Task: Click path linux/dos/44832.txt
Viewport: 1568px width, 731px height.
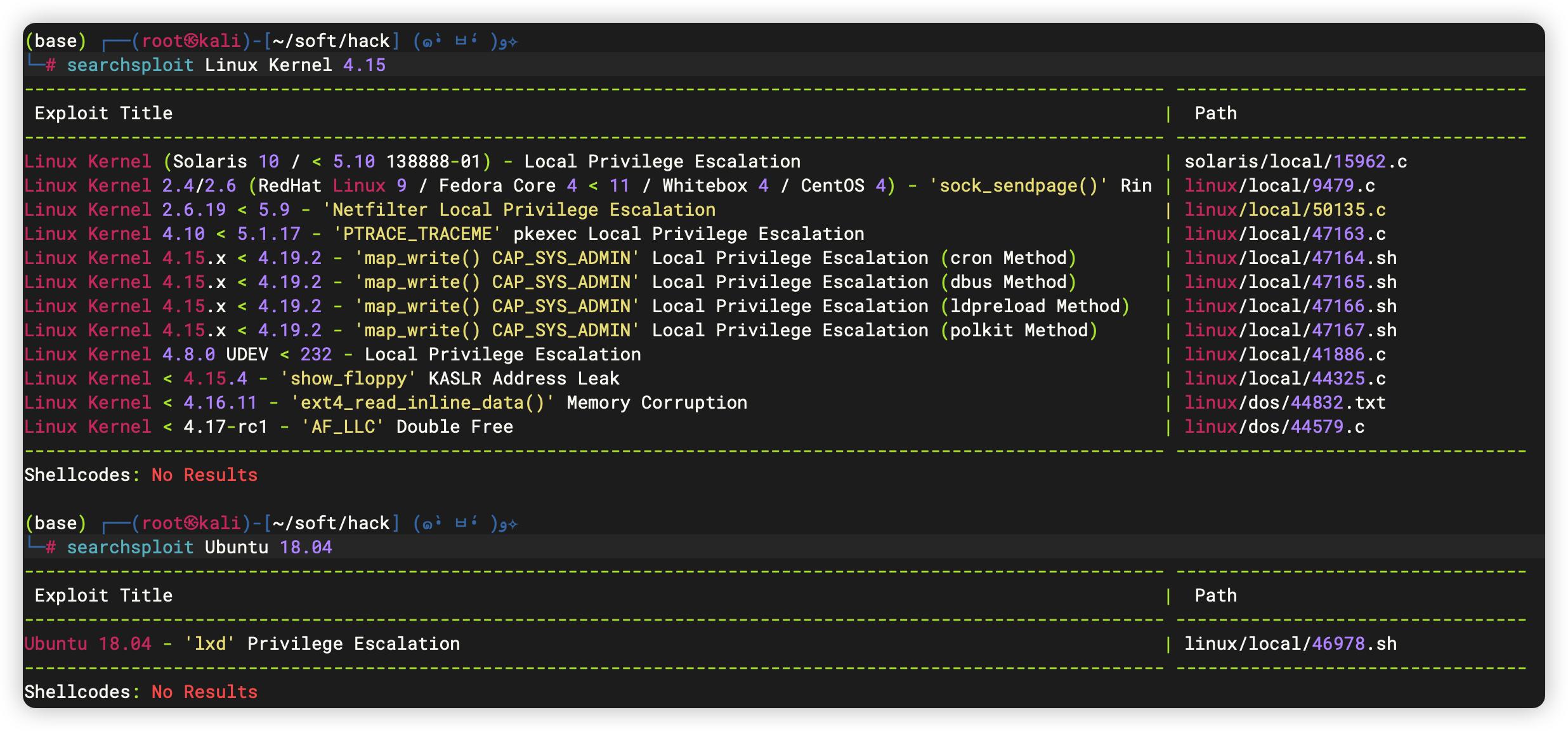Action: coord(1285,402)
